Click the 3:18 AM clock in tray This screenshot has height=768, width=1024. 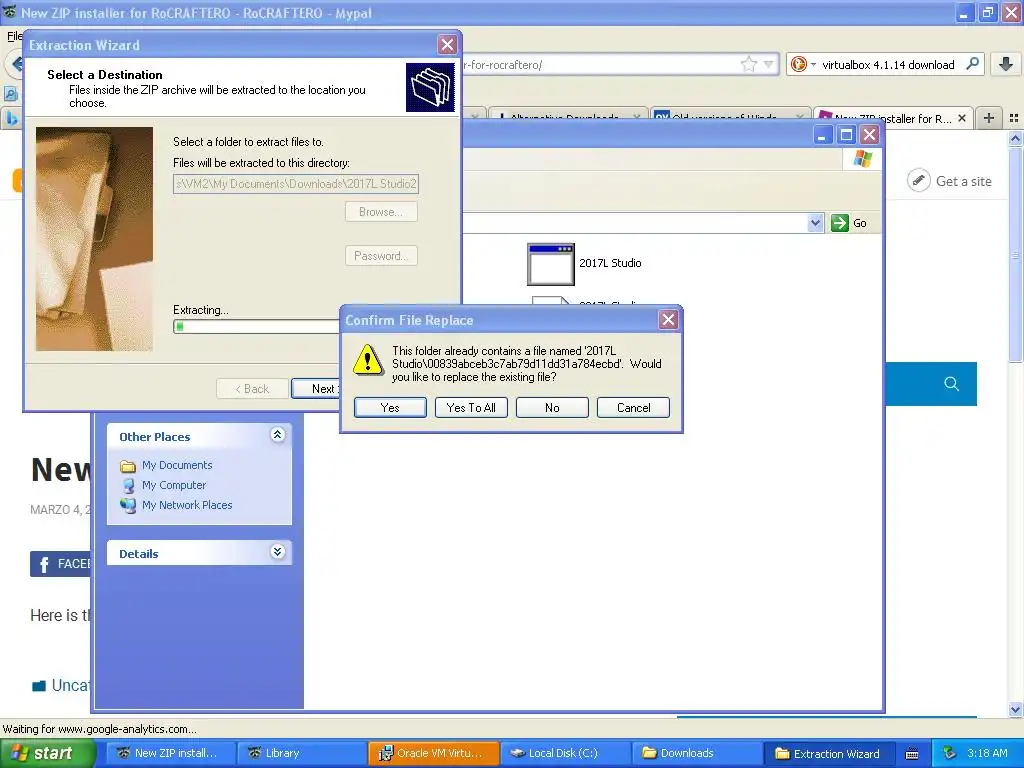987,753
